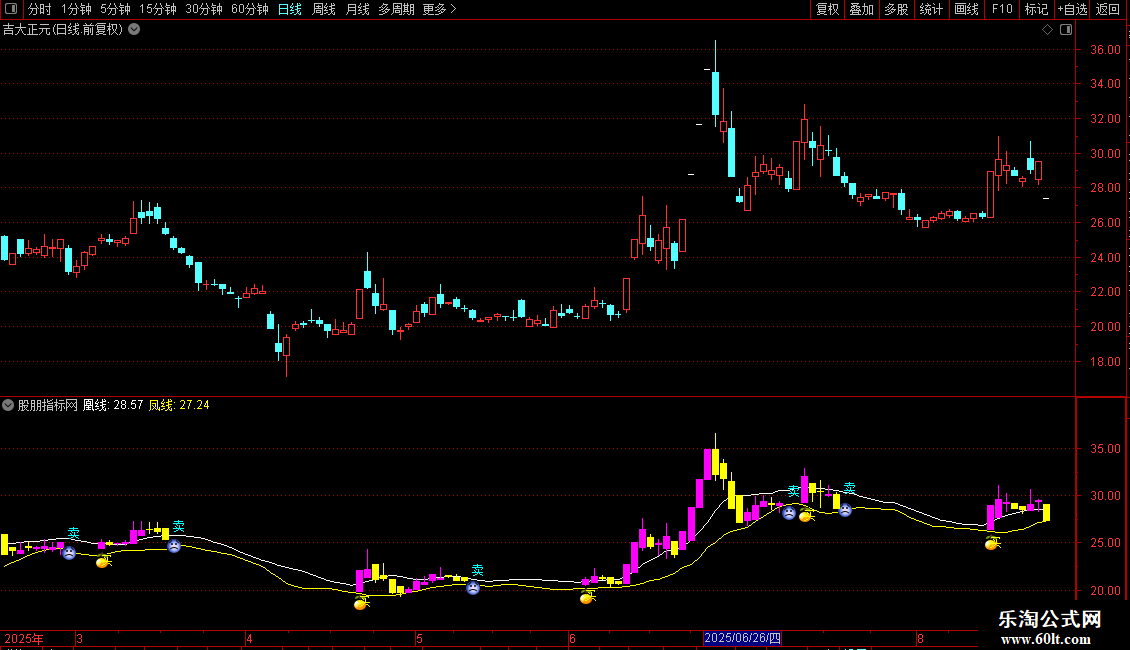
Task: Open dropdown next to 吉大正元 title
Action: (x=134, y=30)
